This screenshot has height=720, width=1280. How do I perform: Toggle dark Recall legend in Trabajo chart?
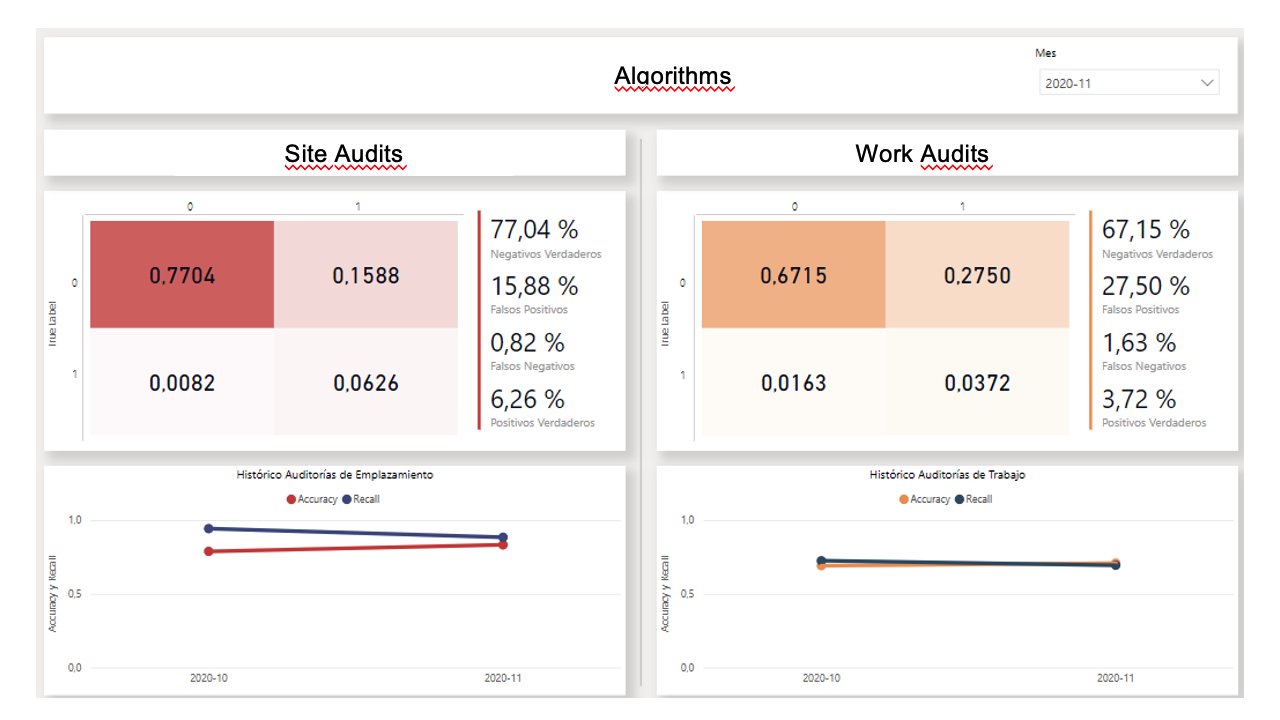tap(973, 499)
